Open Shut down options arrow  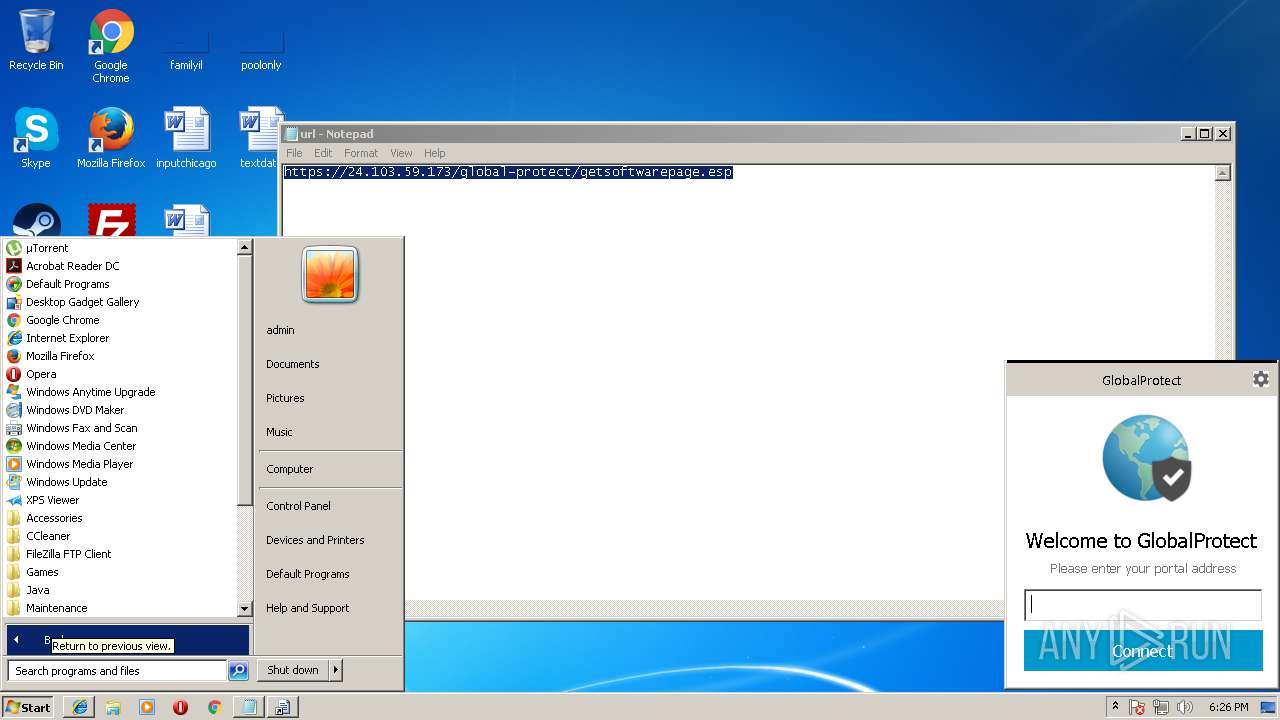click(x=335, y=670)
